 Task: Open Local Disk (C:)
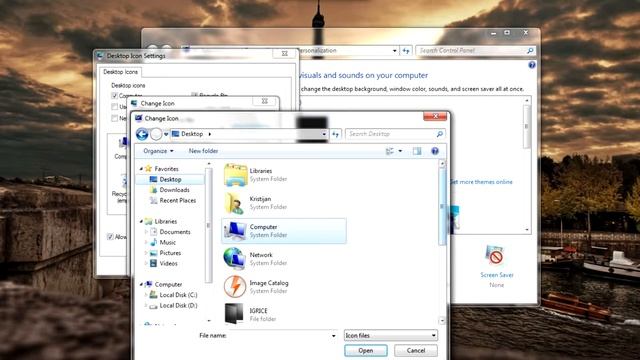(x=178, y=295)
